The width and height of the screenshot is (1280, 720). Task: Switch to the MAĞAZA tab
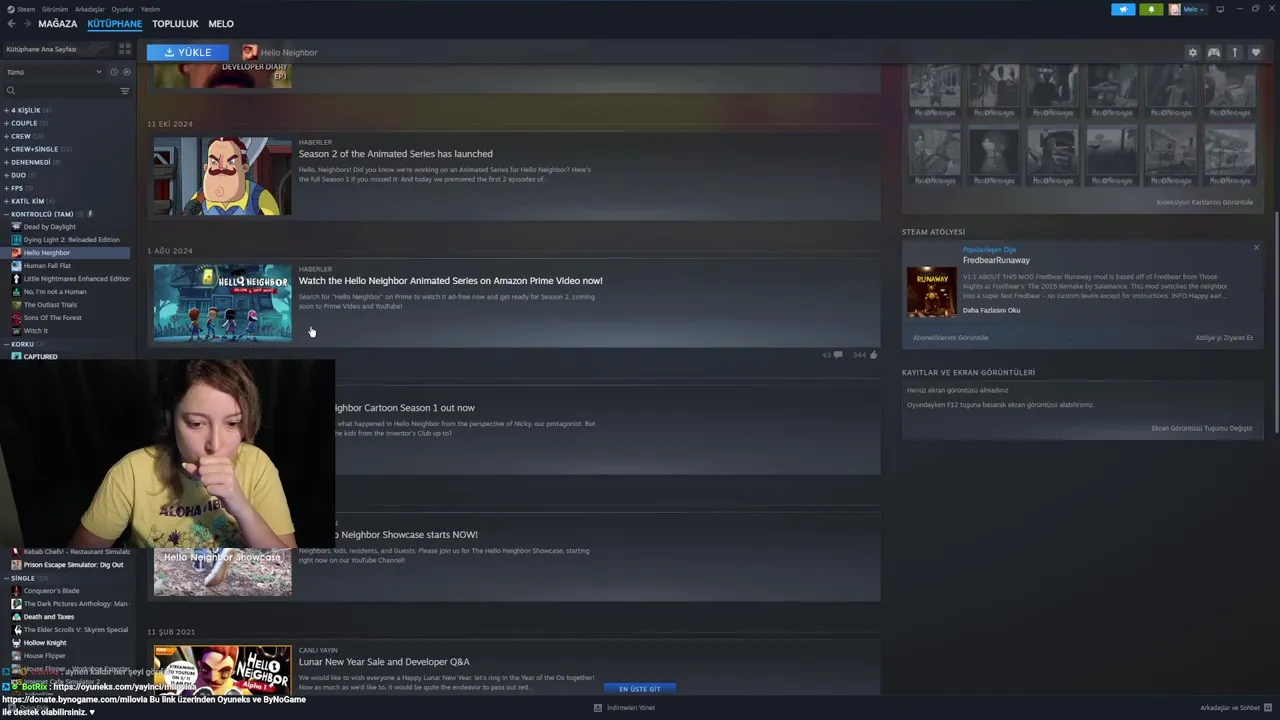tap(58, 24)
